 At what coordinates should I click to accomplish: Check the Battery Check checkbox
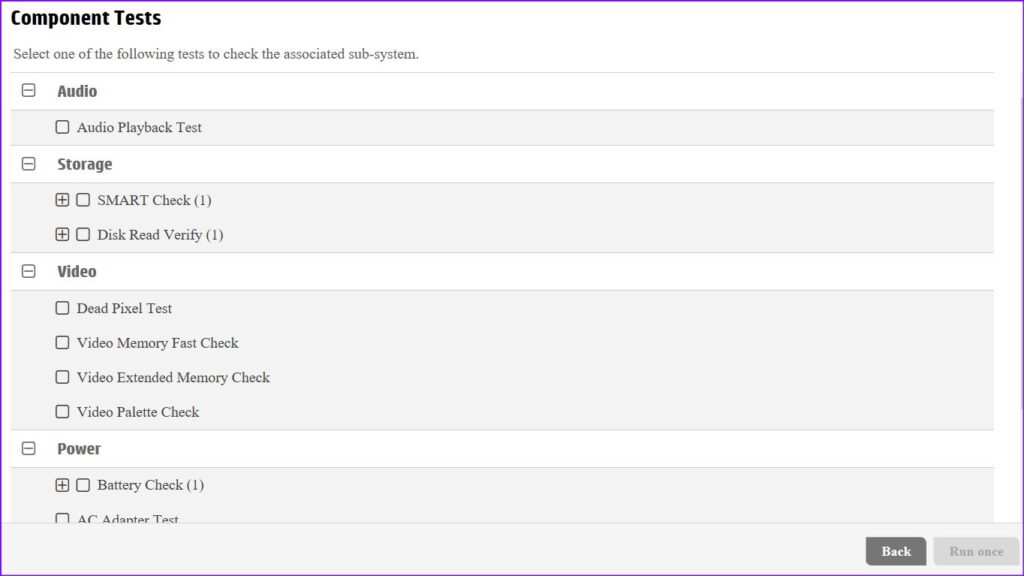83,485
